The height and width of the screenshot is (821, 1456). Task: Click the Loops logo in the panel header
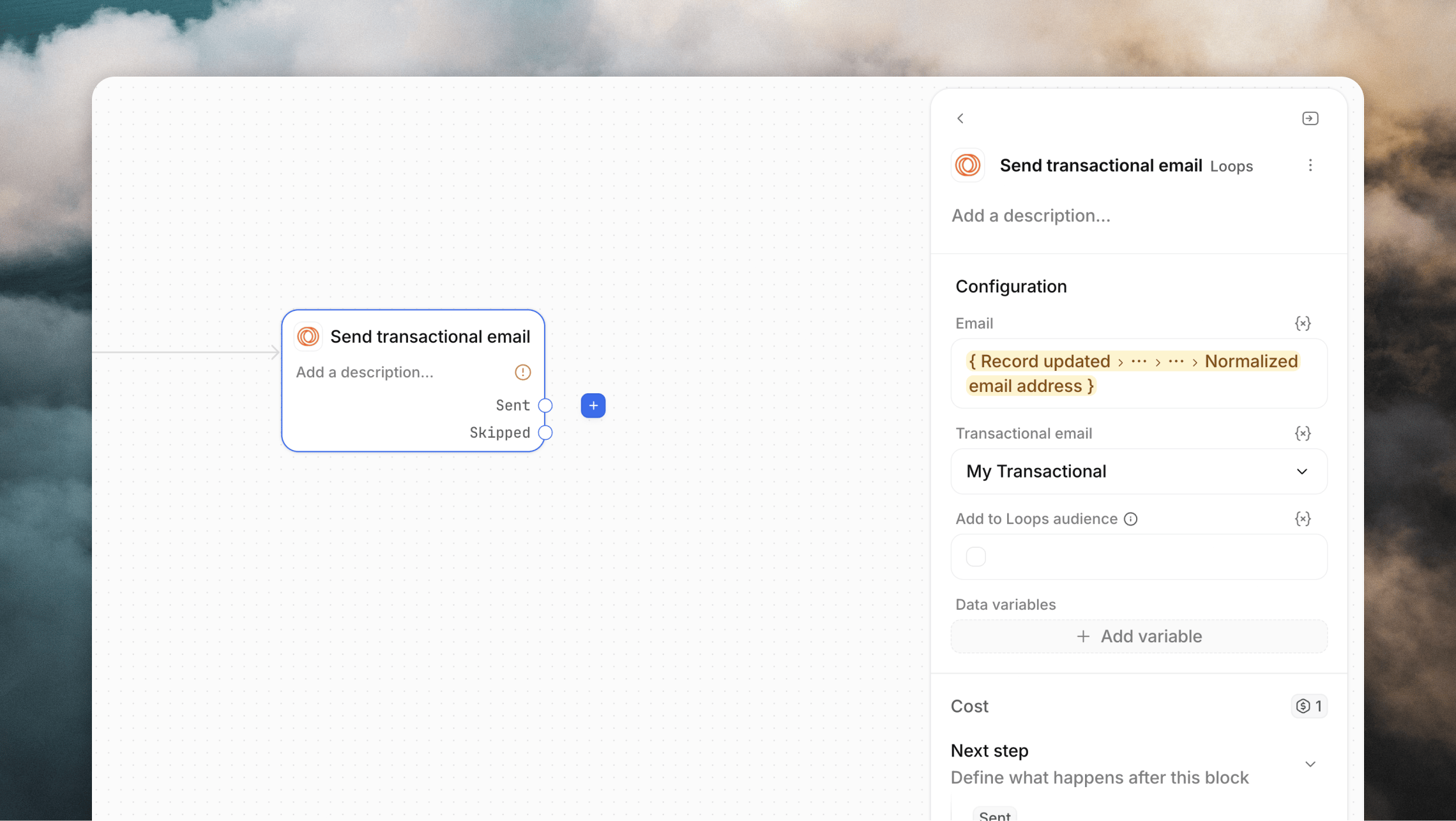pyautogui.click(x=967, y=165)
